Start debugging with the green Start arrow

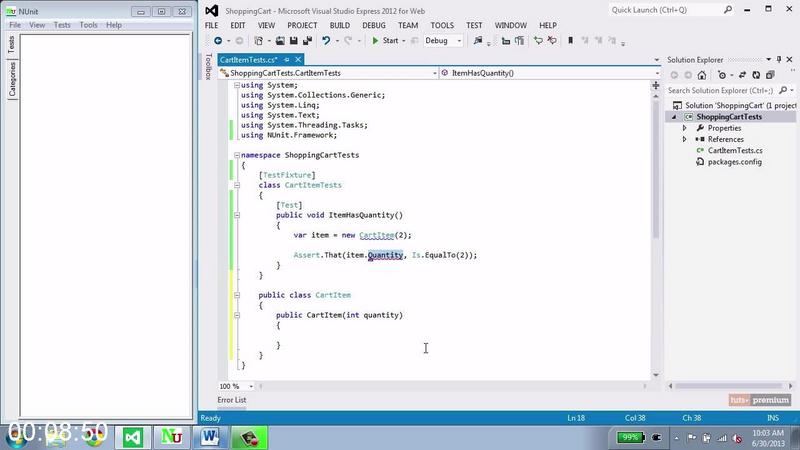(x=375, y=40)
